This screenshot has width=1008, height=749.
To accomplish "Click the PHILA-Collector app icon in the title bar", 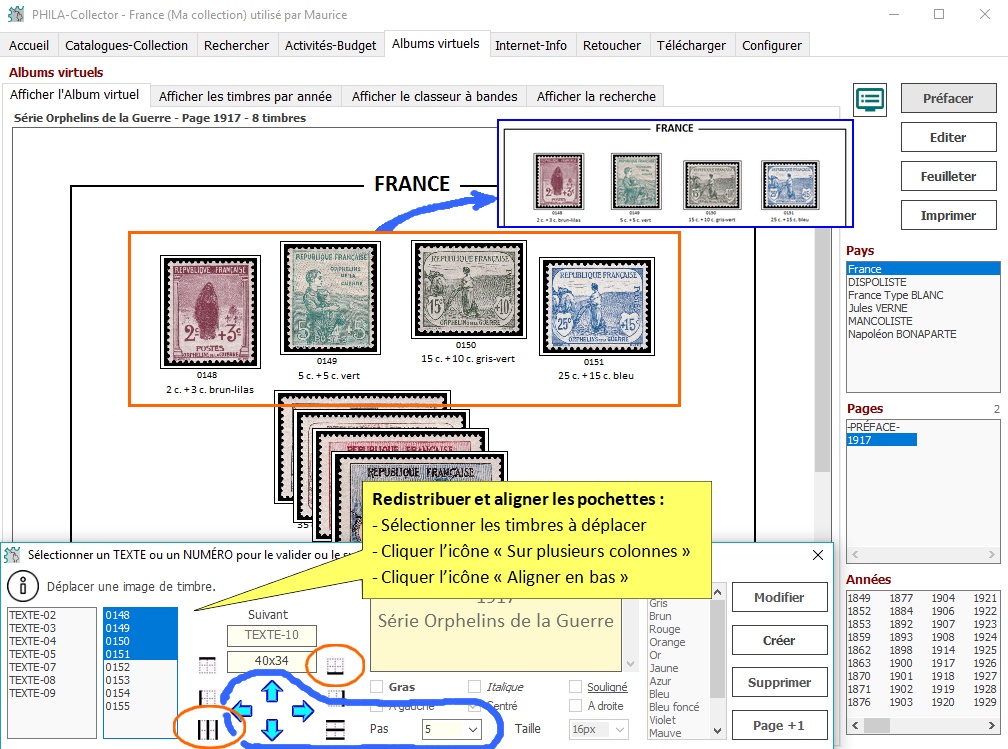I will point(16,14).
